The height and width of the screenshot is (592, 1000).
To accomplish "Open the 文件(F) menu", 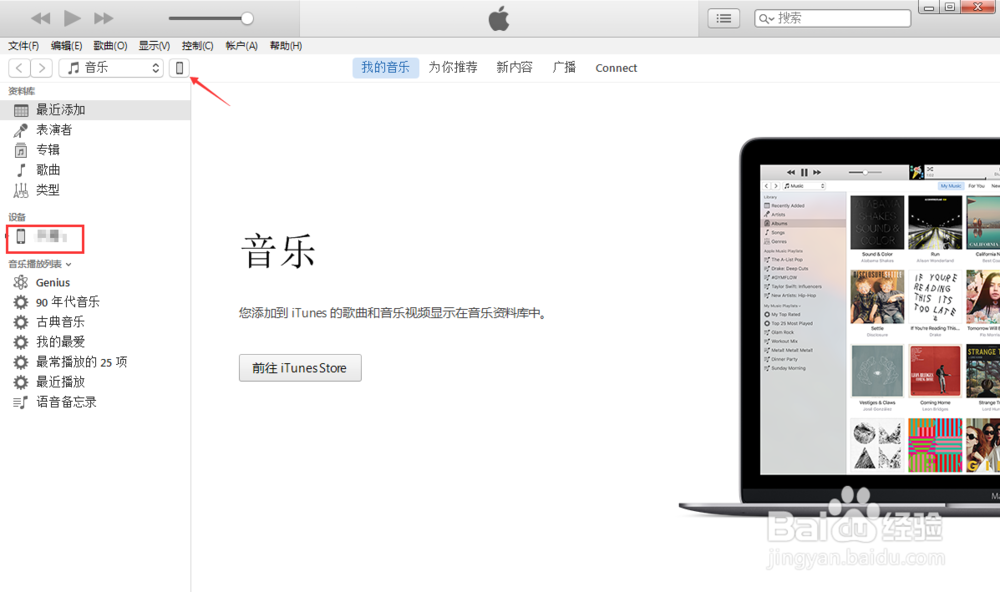I will pos(23,46).
